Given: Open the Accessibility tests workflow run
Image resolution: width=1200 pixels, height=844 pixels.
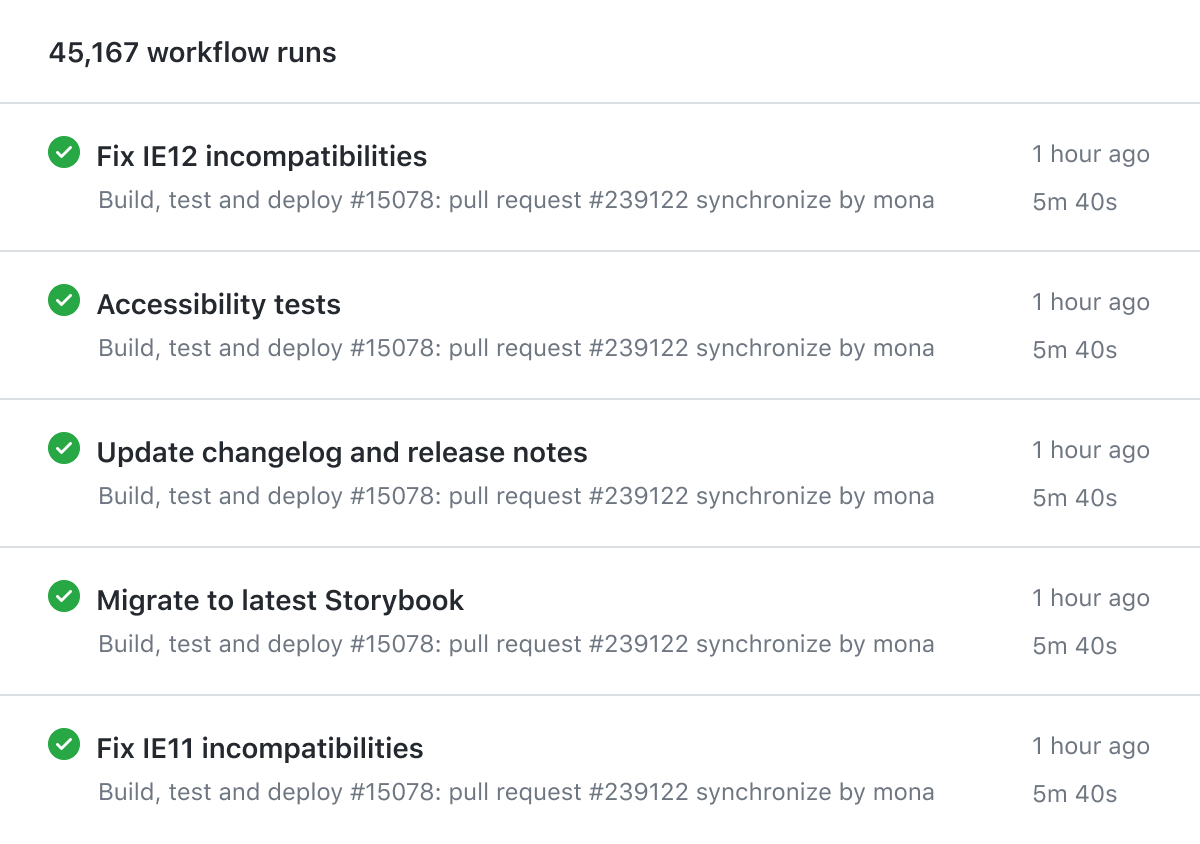Looking at the screenshot, I should point(218,305).
